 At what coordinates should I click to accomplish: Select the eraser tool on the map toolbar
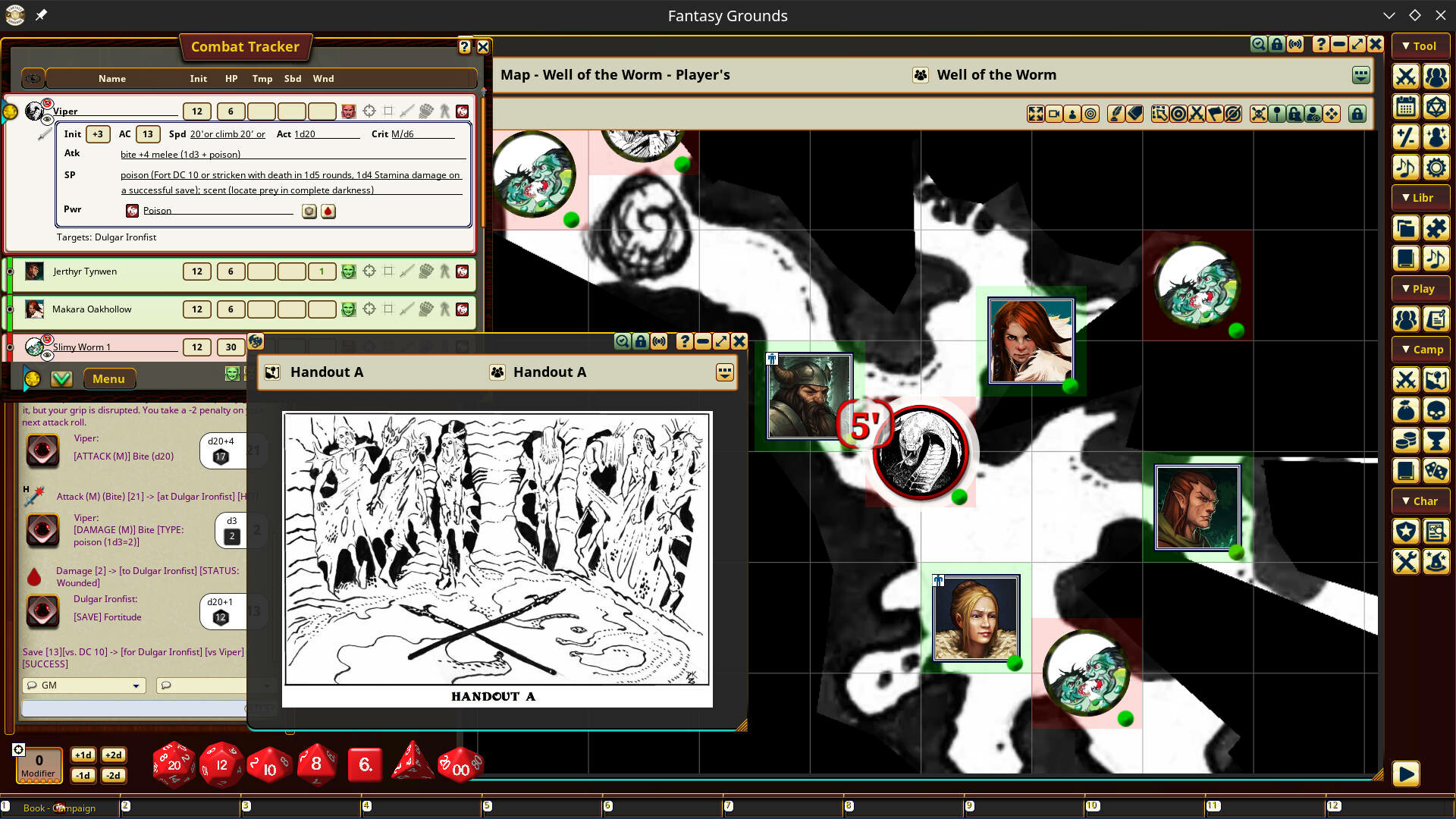(x=1135, y=114)
